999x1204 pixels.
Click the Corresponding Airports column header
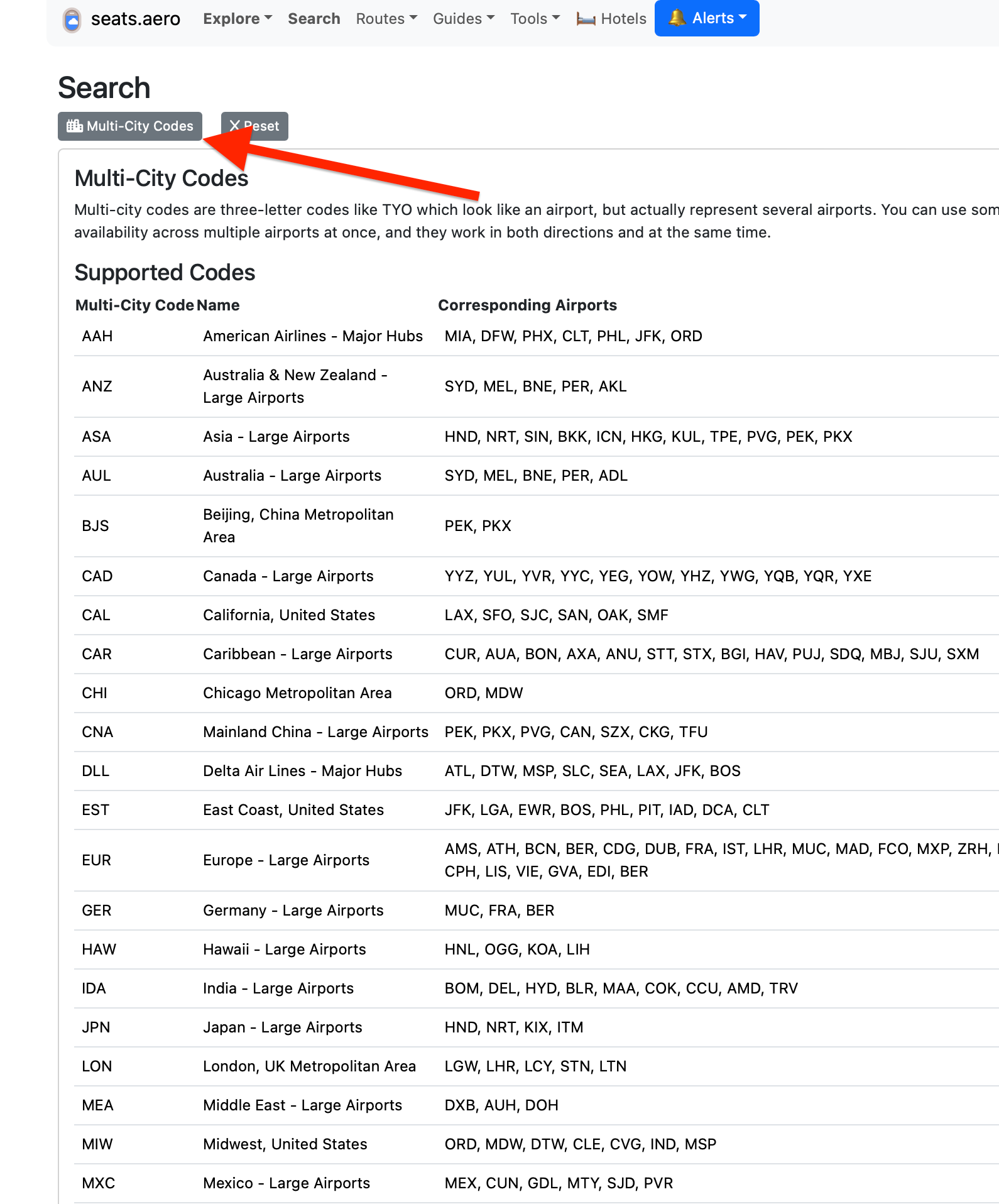[x=527, y=305]
